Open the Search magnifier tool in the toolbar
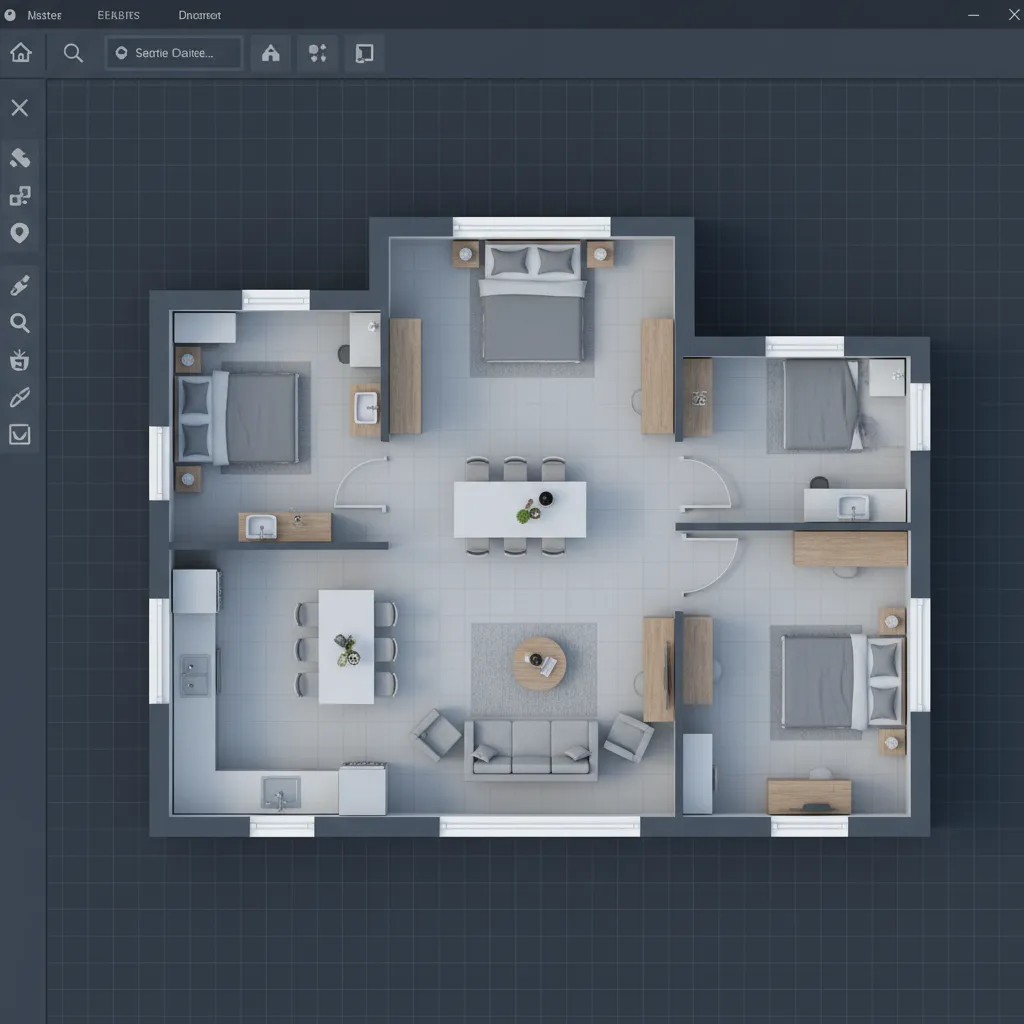 (72, 53)
